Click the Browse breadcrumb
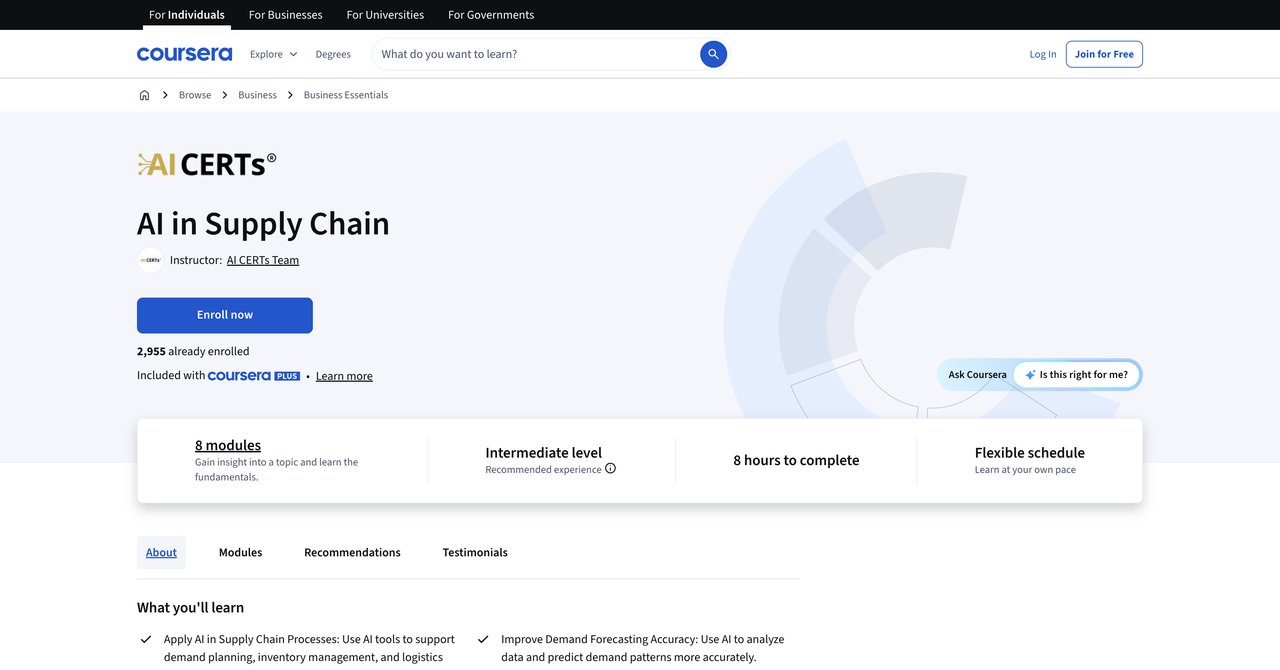This screenshot has width=1280, height=670. pos(195,95)
